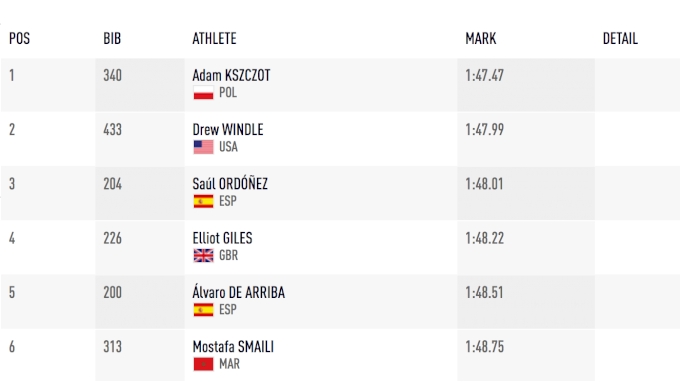Select the 1:47.47 winning mark
The width and height of the screenshot is (680, 382).
[x=484, y=75]
